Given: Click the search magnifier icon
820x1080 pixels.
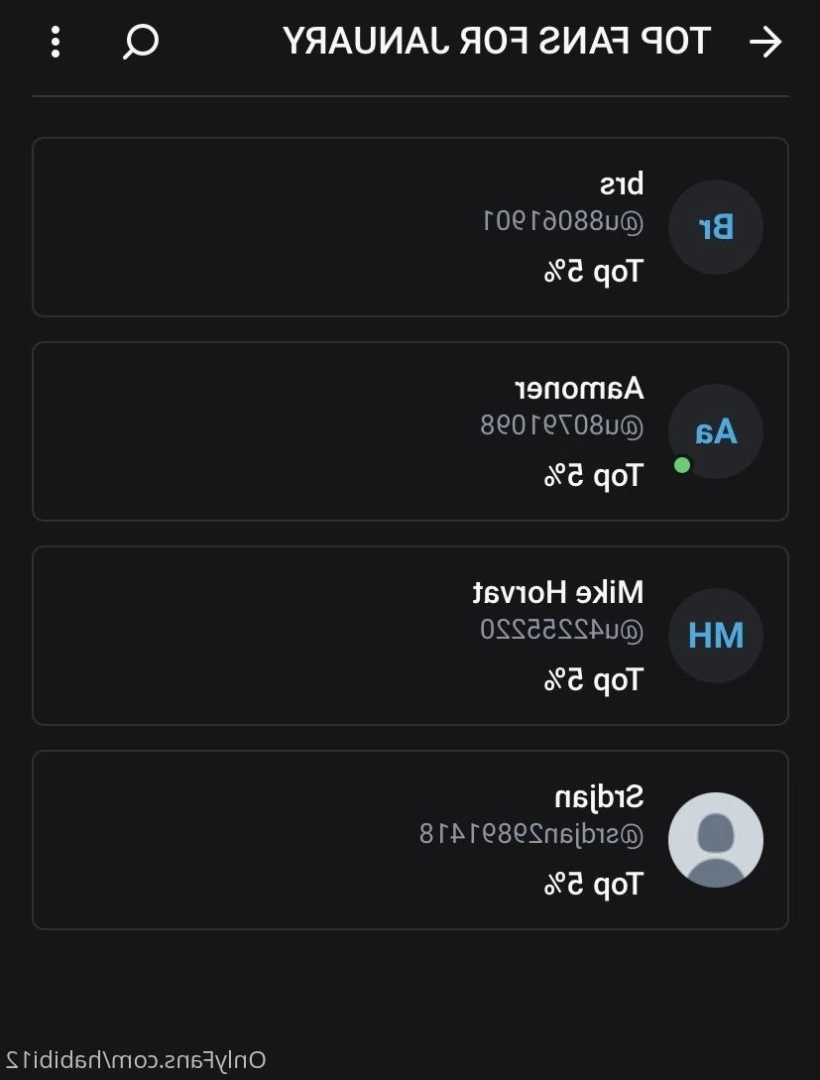Looking at the screenshot, I should 141,42.
